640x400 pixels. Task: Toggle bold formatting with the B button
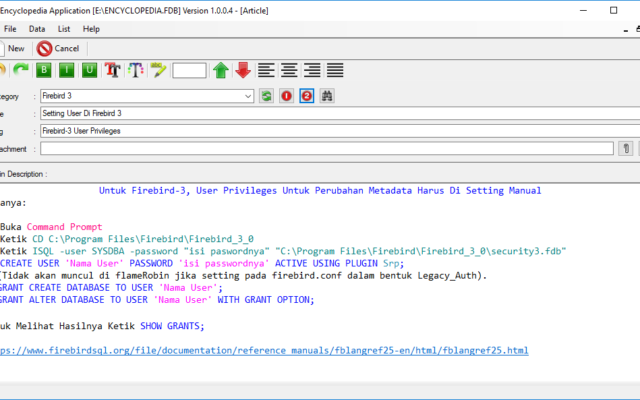tap(44, 70)
